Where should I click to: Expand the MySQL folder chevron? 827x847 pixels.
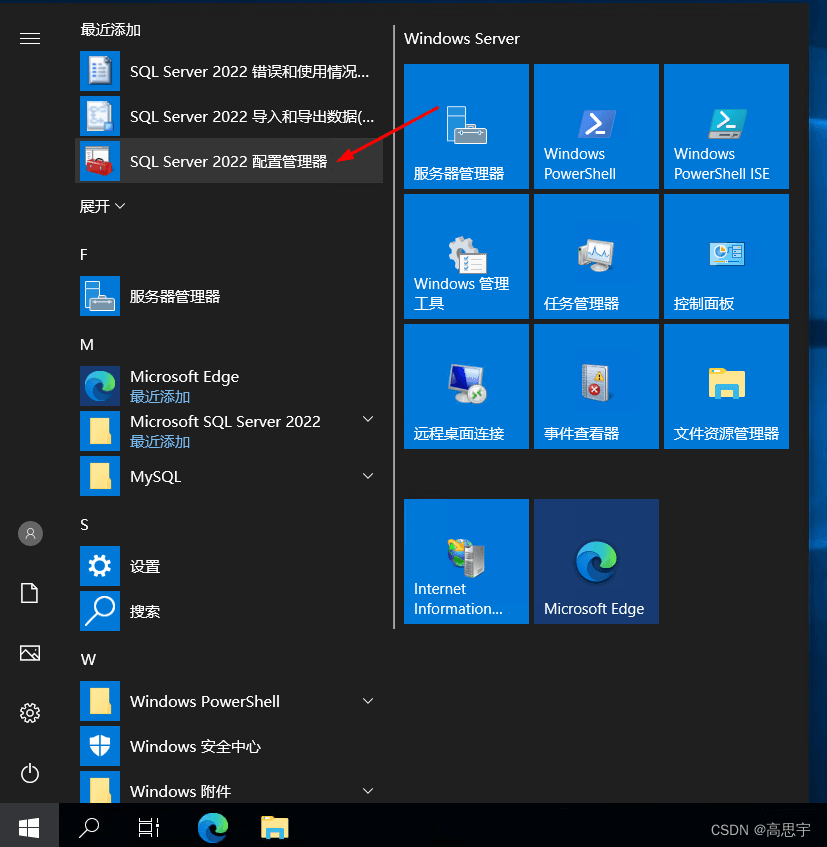(x=368, y=476)
